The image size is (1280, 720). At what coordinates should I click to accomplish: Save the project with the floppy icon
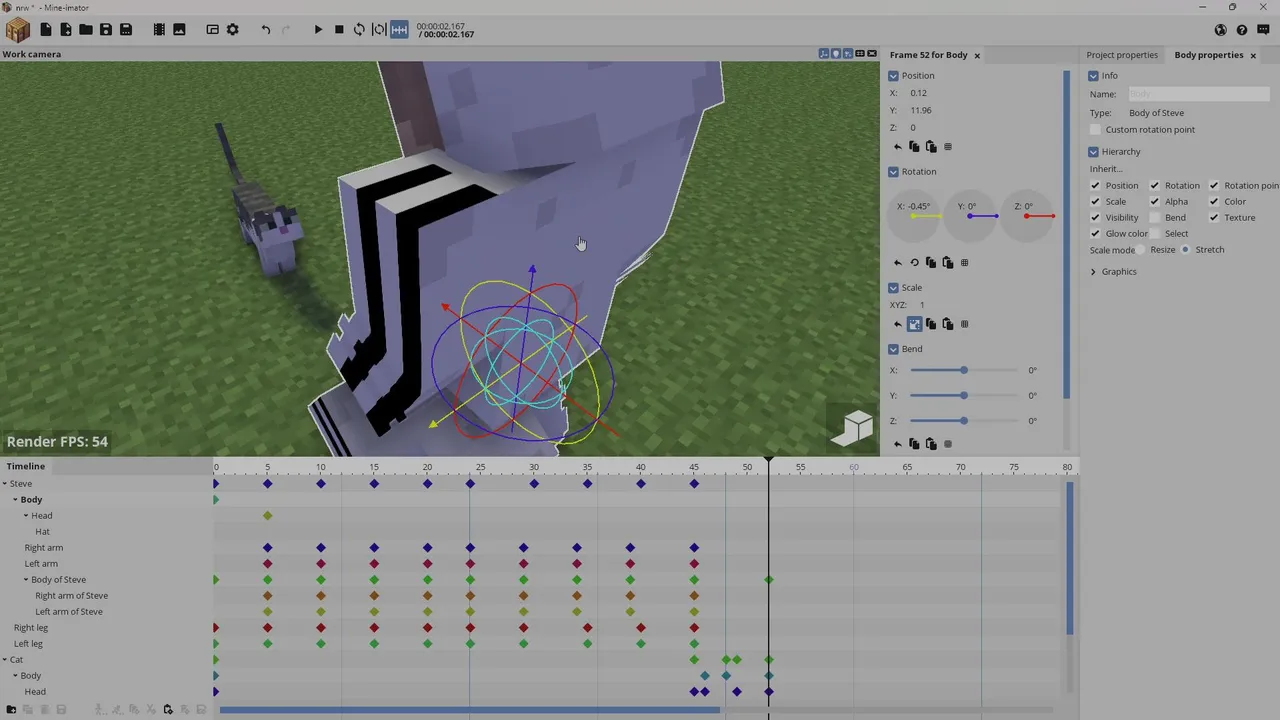(x=106, y=30)
